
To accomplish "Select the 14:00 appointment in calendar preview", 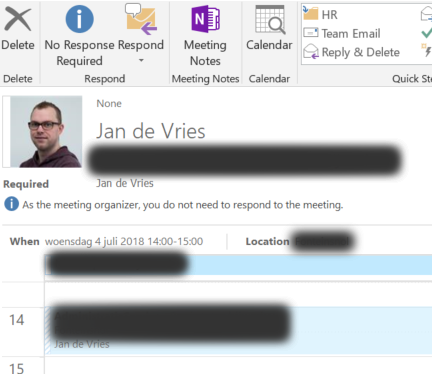I will (238, 330).
